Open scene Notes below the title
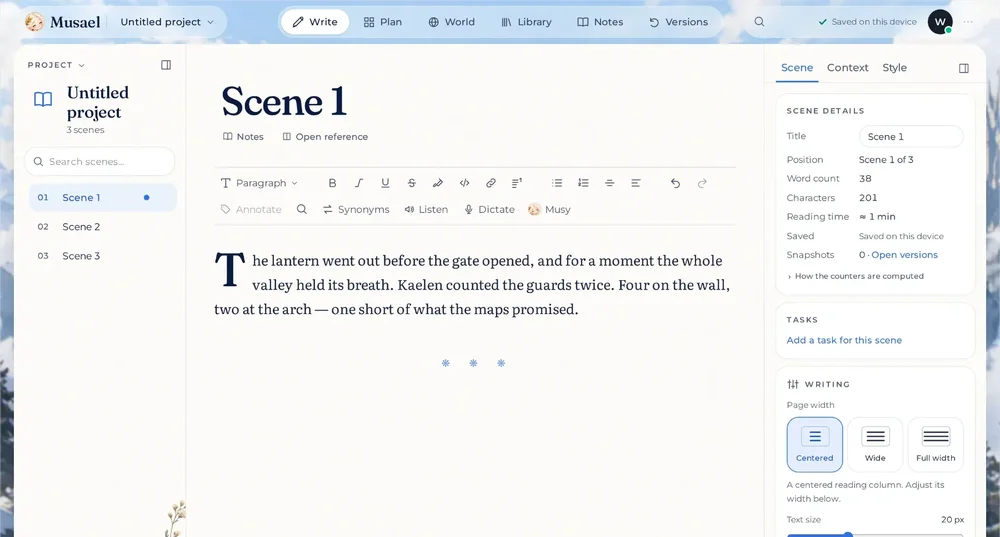 (243, 136)
